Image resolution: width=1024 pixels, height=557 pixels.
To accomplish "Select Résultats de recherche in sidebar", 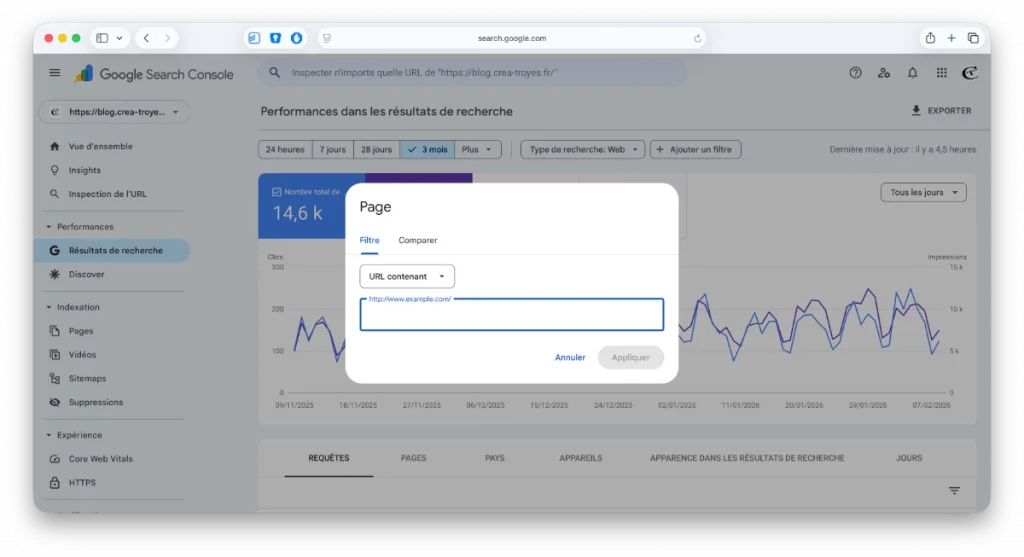I will click(x=112, y=251).
